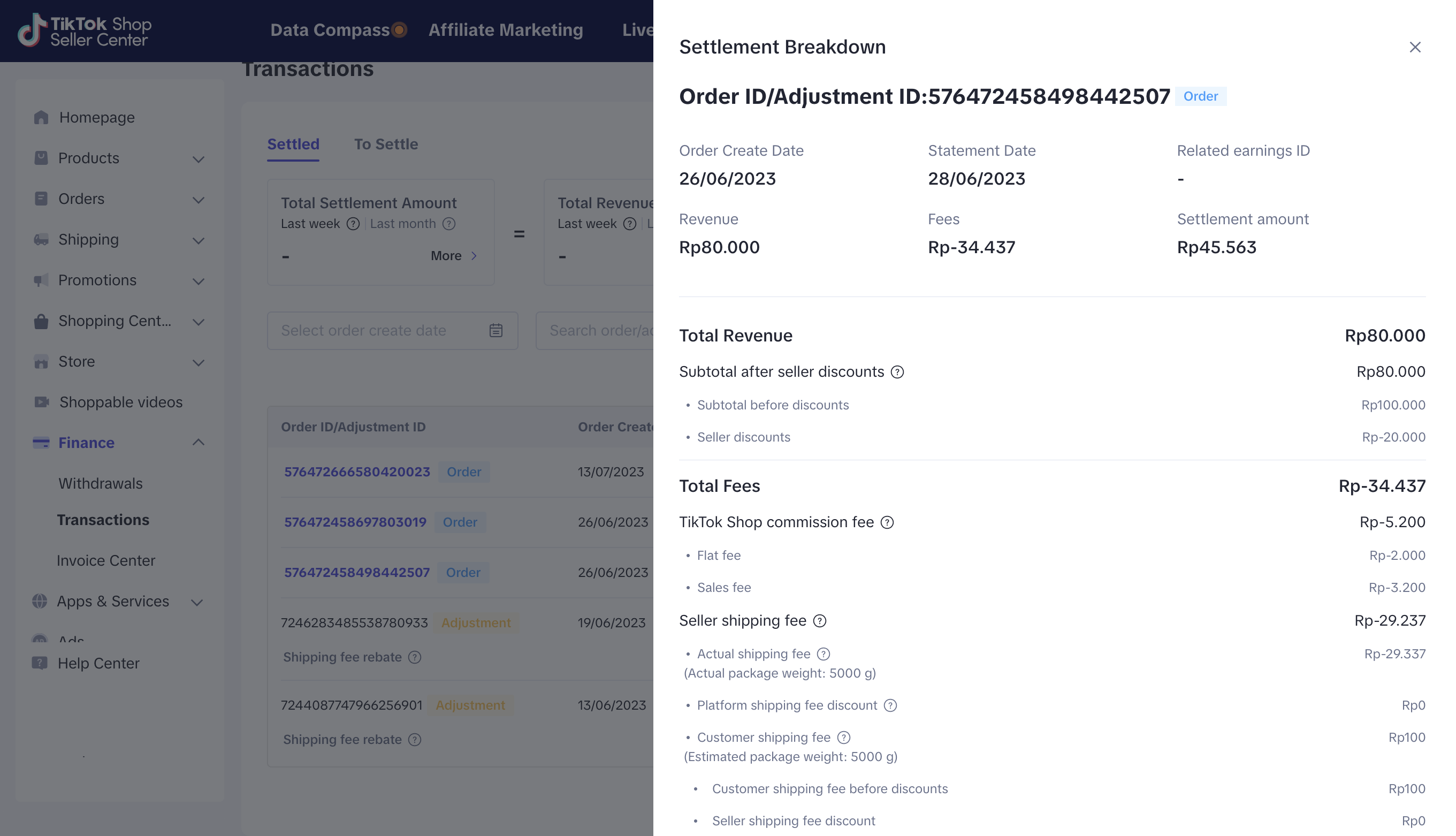
Task: Close the Settlement Breakdown panel
Action: pyautogui.click(x=1414, y=47)
